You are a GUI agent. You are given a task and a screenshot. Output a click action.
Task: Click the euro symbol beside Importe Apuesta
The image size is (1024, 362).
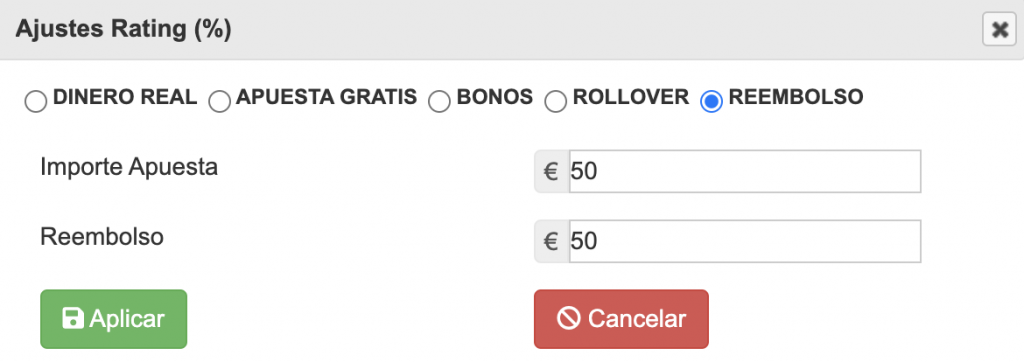[551, 172]
